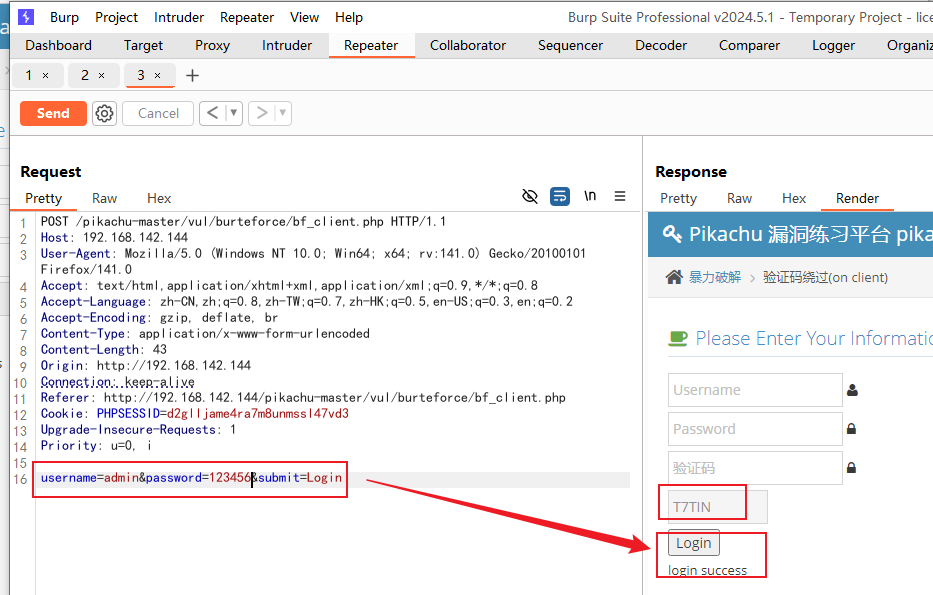Select Repeater tab 2
The height and width of the screenshot is (595, 933).
(84, 76)
